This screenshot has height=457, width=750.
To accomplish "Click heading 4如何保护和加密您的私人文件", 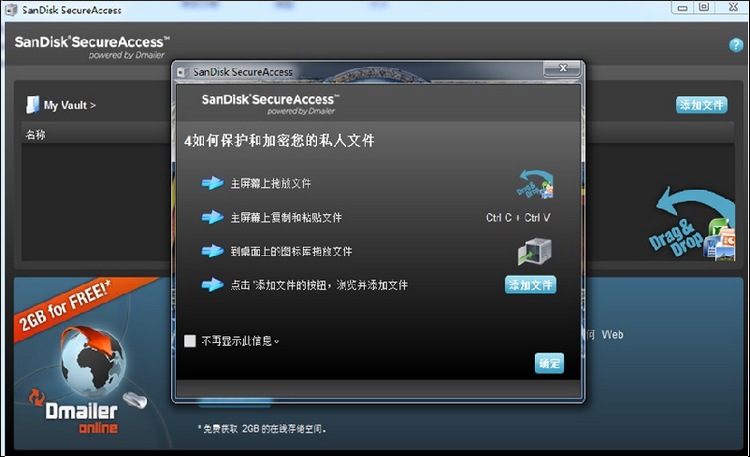I will pos(279,141).
